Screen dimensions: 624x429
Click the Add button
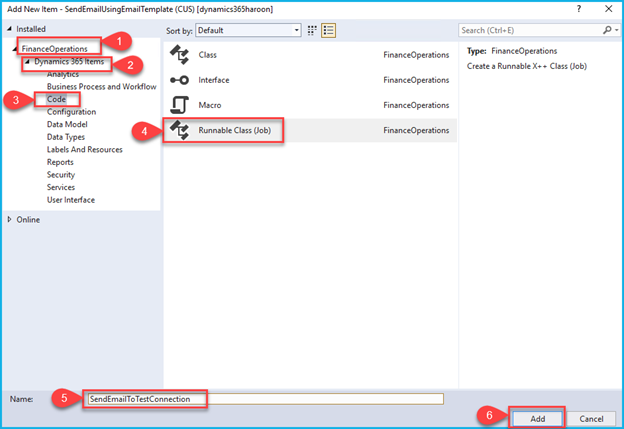[x=536, y=417]
